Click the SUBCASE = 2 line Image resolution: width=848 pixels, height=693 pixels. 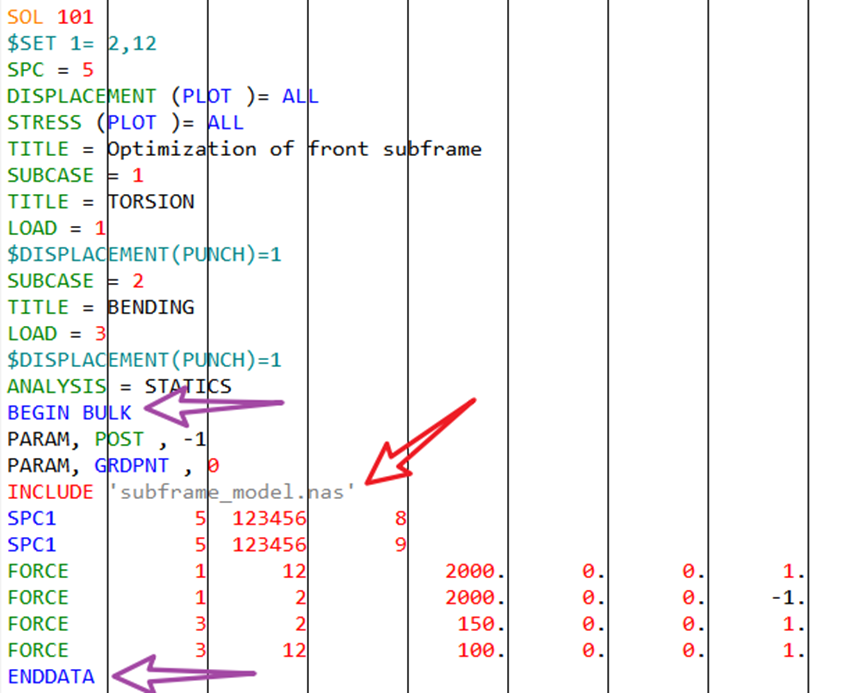tap(75, 281)
